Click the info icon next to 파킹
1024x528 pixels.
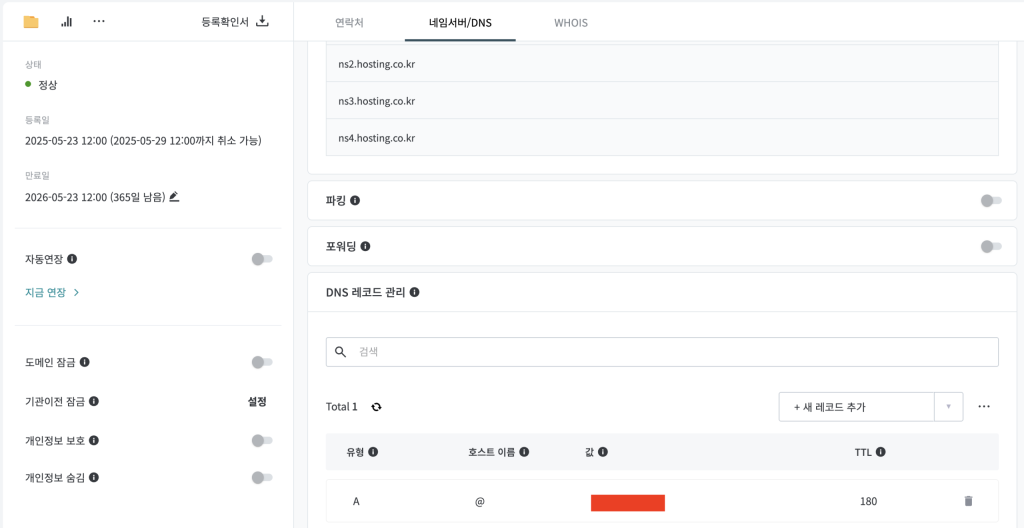pos(355,201)
